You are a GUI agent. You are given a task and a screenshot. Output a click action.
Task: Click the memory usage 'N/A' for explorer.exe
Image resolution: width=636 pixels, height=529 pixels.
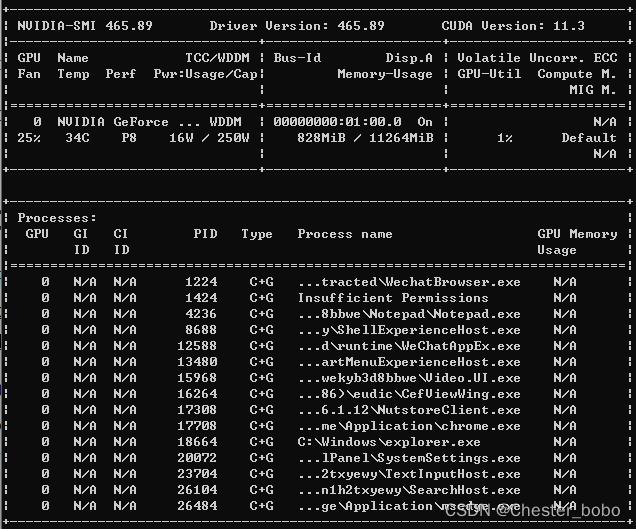coord(565,442)
